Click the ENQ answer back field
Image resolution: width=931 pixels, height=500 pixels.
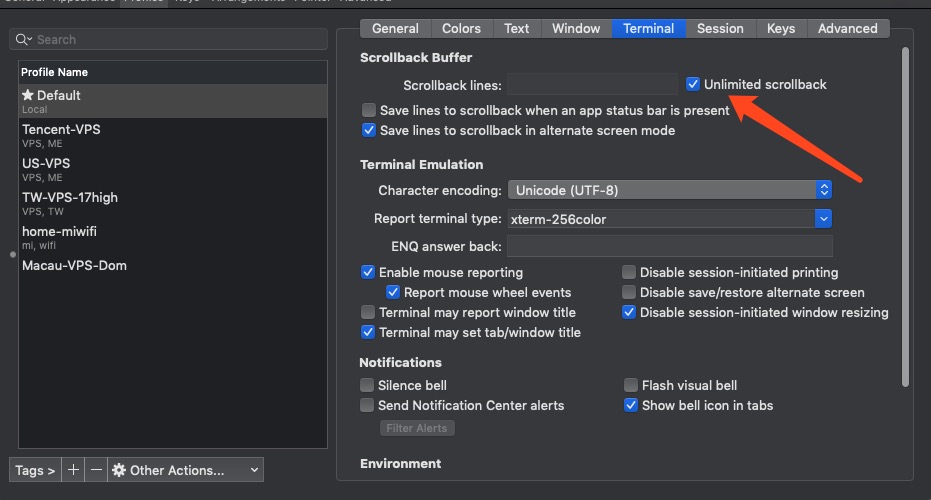pyautogui.click(x=670, y=246)
